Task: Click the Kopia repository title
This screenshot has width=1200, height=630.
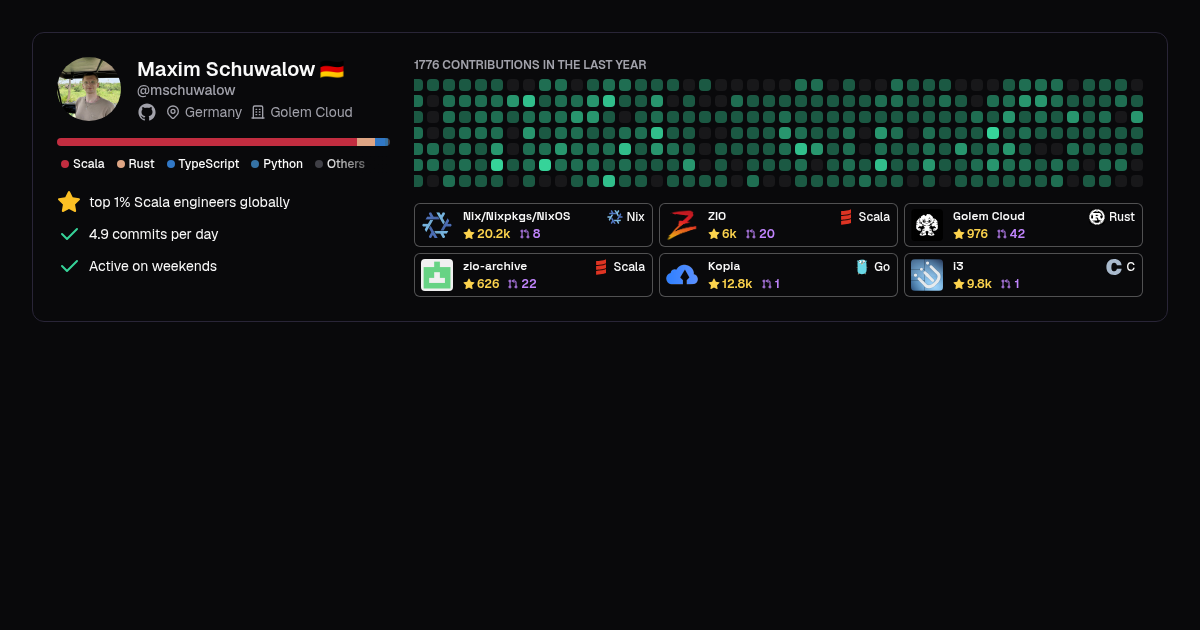Action: [x=724, y=266]
